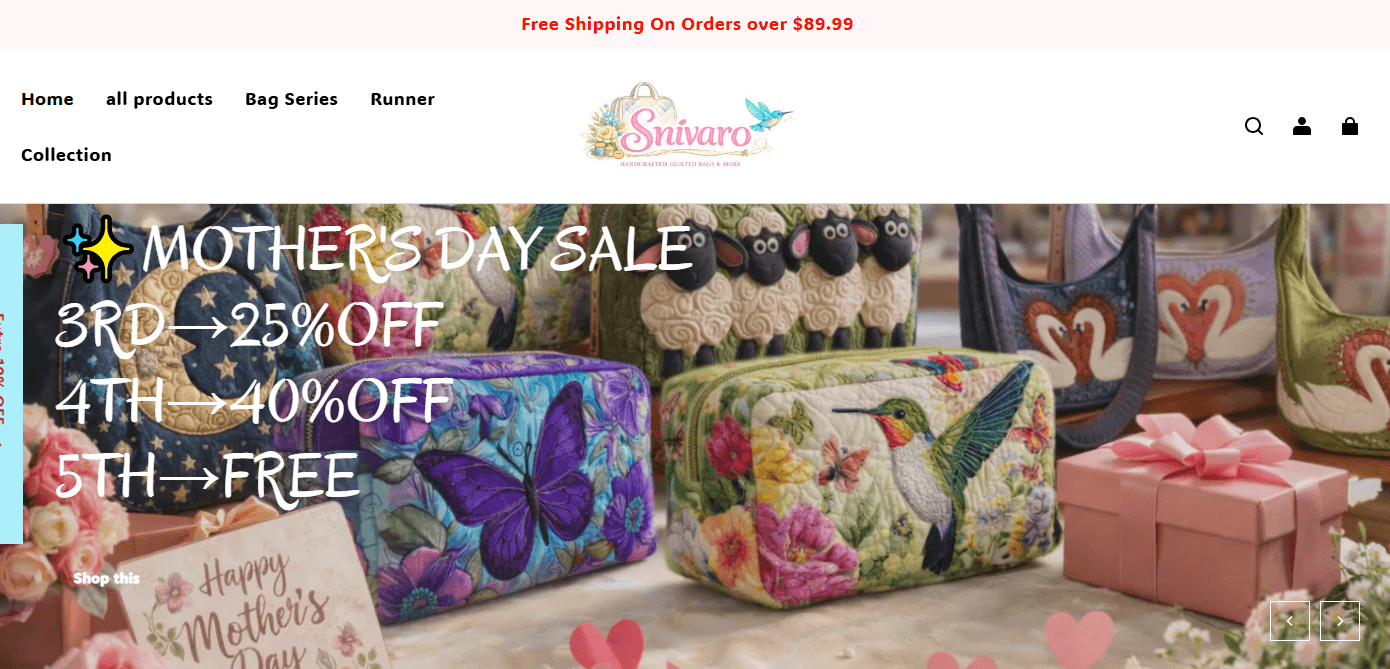Expand the Collection menu
Image resolution: width=1390 pixels, height=669 pixels.
(x=66, y=155)
